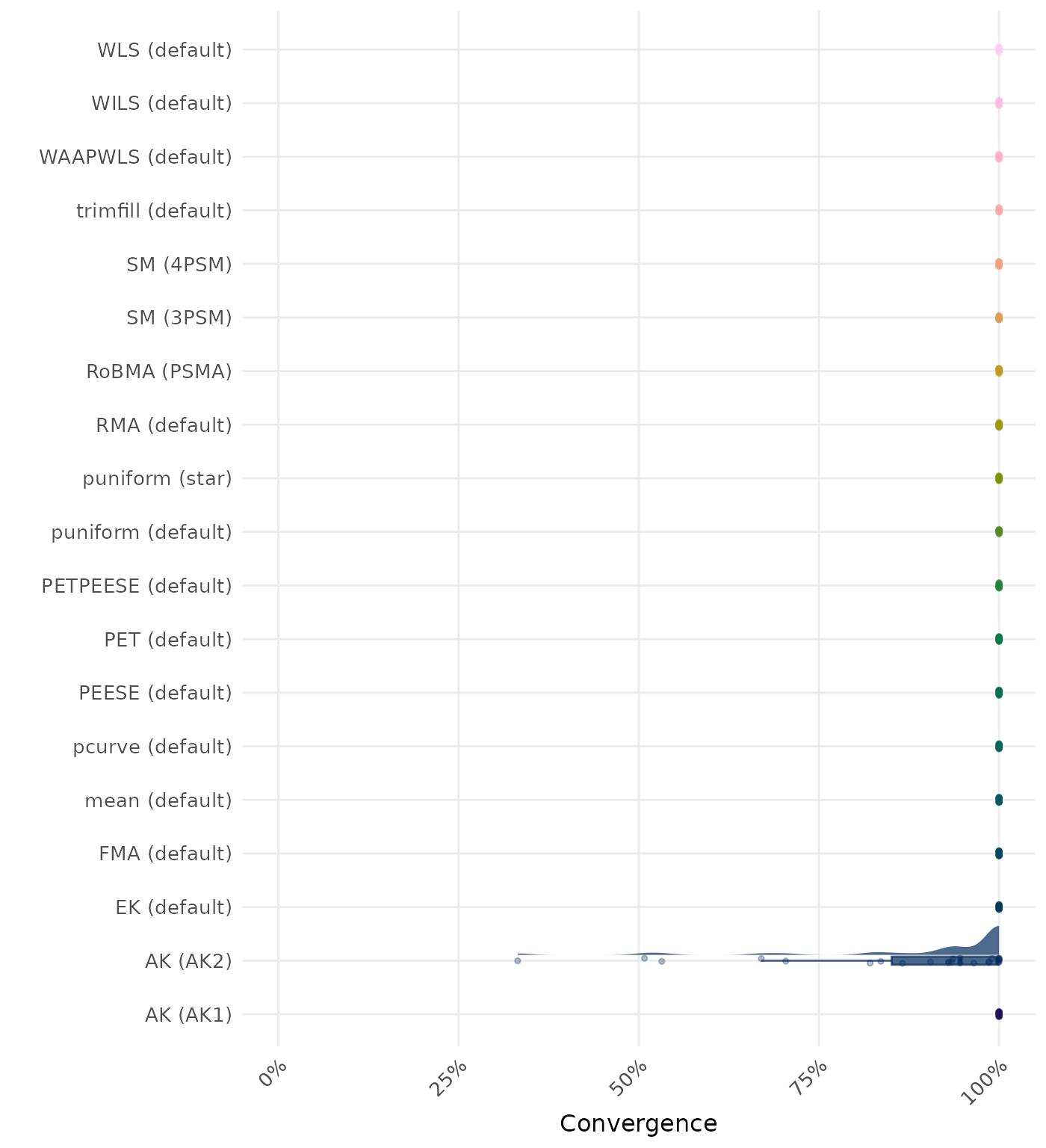Select the trimfill (default) label

154,211
